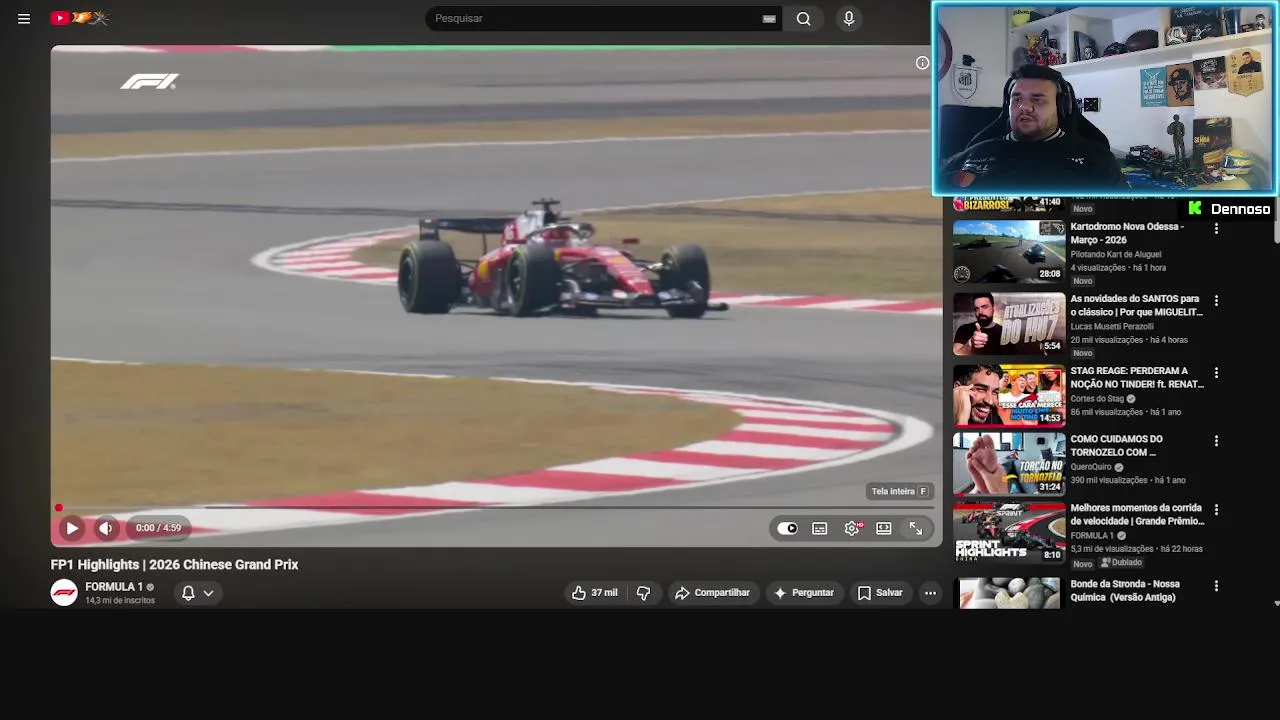
Task: Open options menu for Kartodromo Nova Odessa
Action: [x=1216, y=229]
